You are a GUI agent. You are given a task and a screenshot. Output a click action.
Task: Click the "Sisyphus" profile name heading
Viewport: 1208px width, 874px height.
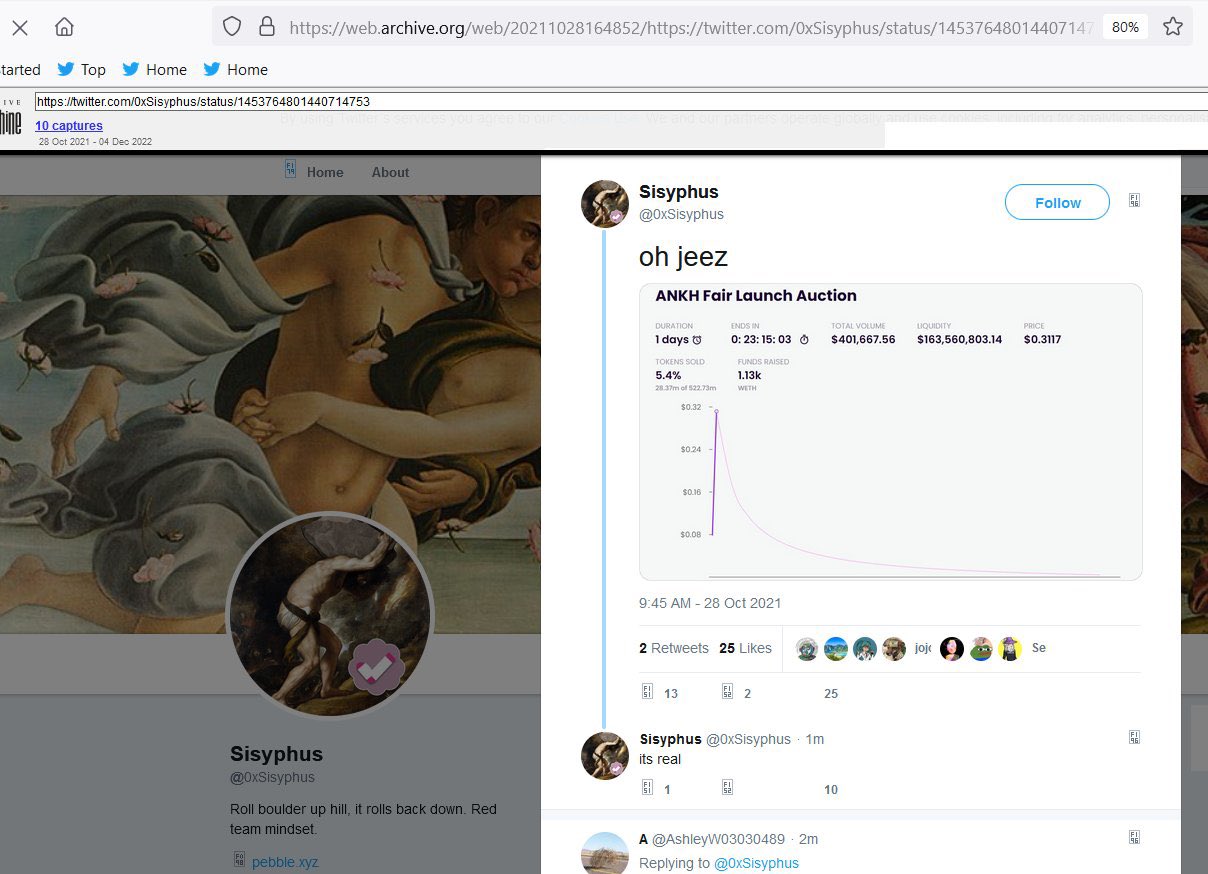coord(276,753)
